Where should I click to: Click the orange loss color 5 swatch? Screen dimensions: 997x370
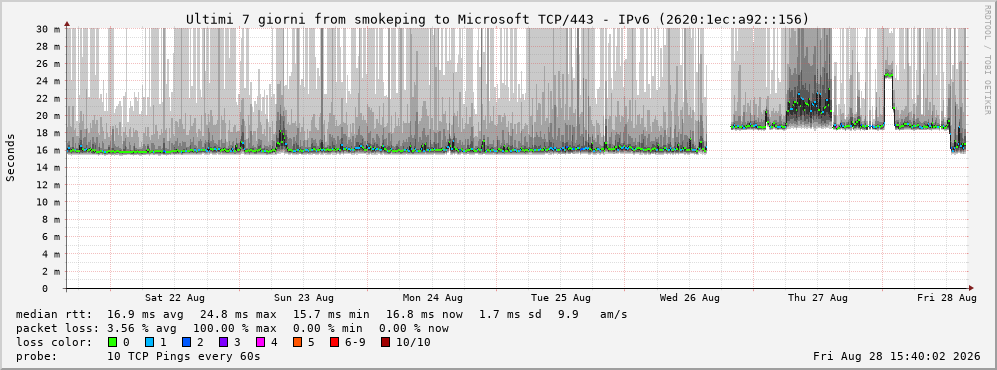(299, 343)
